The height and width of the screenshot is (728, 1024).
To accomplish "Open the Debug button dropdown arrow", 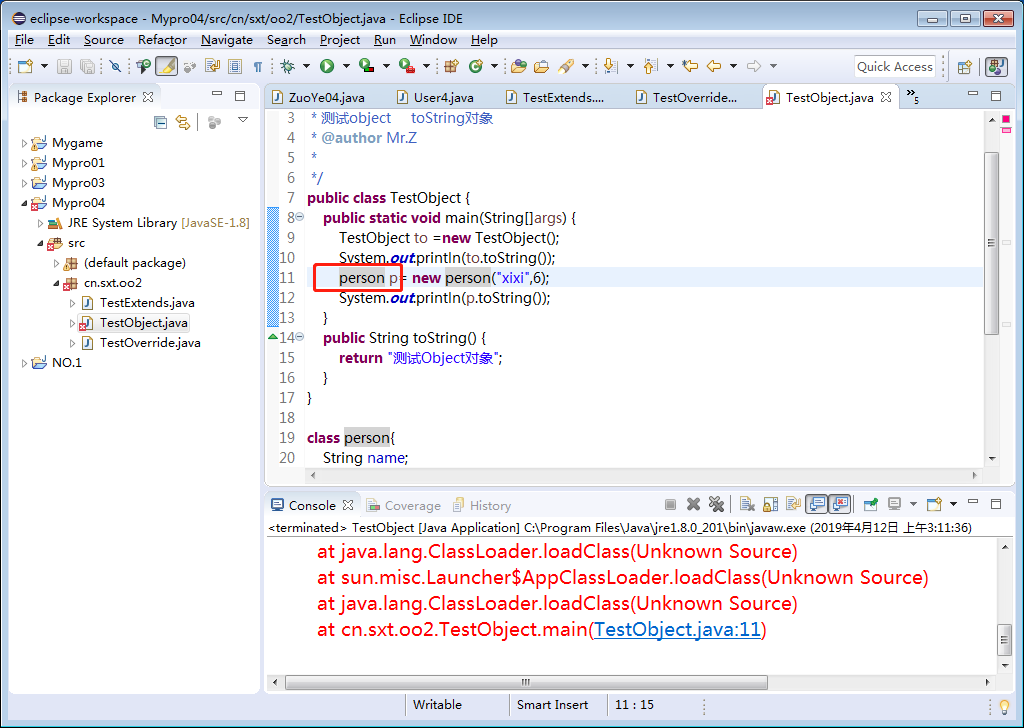I will [306, 66].
